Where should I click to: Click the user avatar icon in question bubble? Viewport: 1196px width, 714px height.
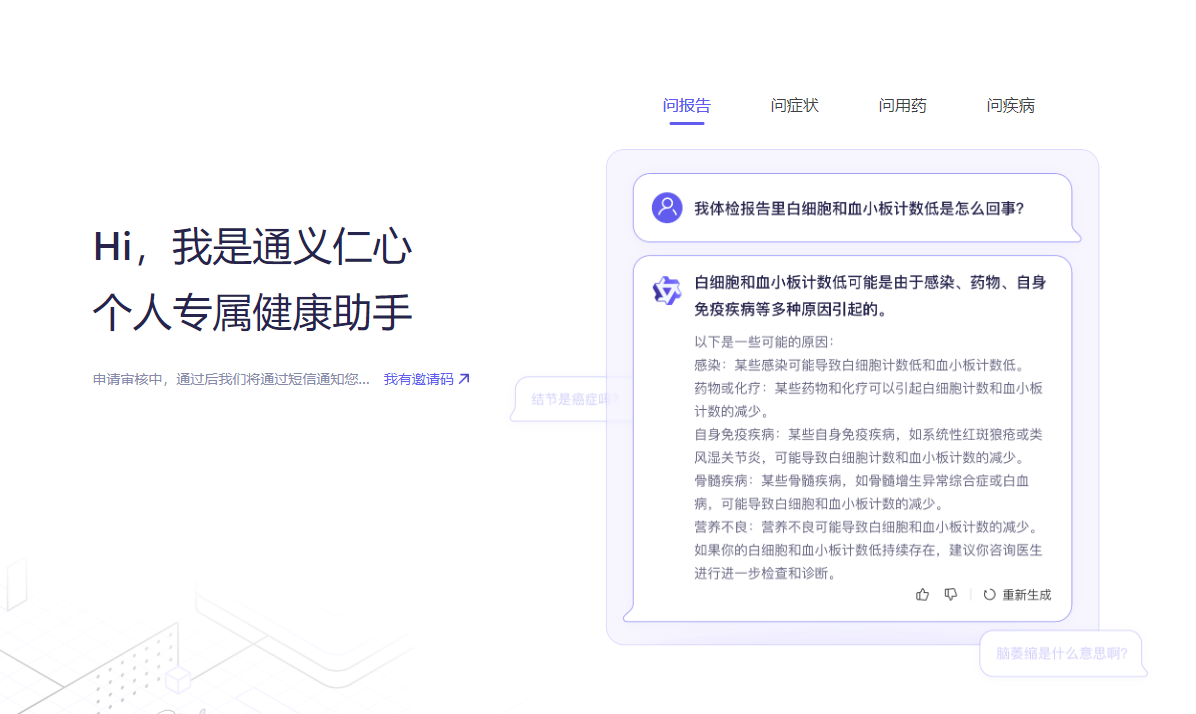tap(667, 207)
